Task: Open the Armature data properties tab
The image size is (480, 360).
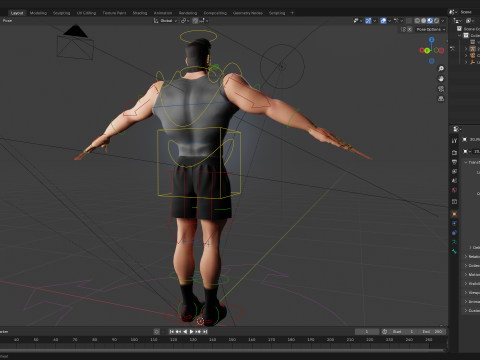Action: click(x=454, y=242)
